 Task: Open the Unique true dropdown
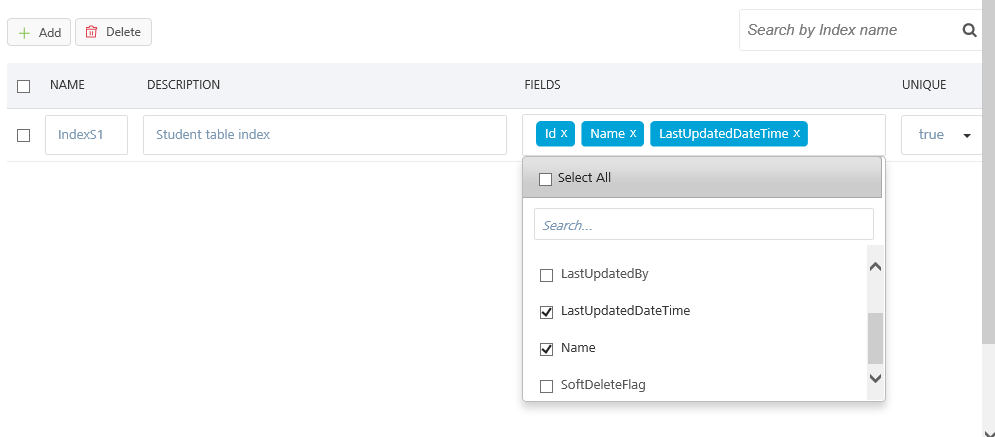[940, 135]
